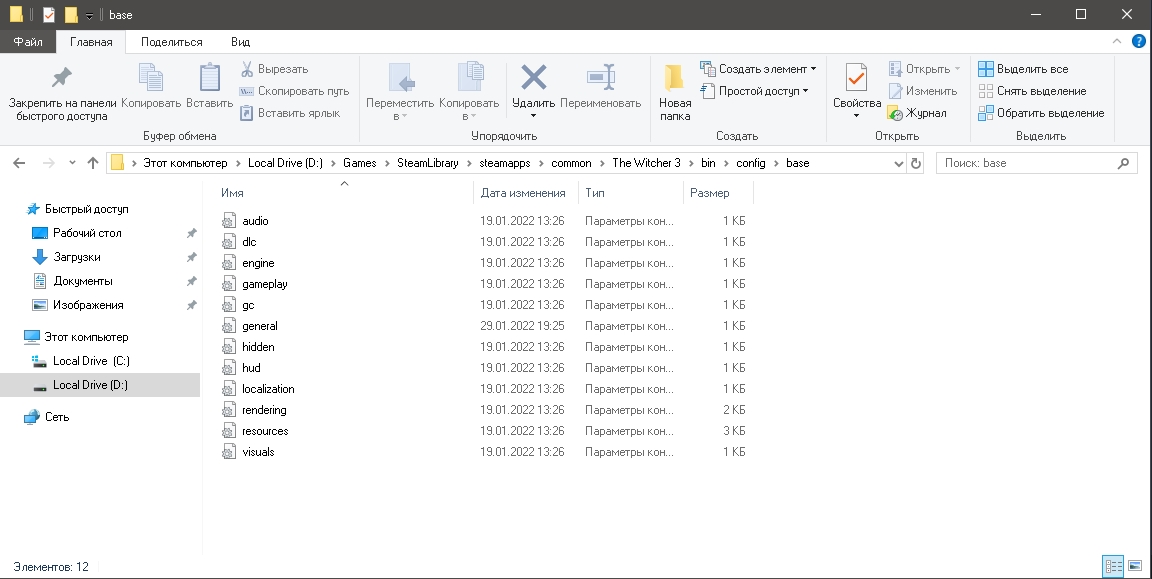Switch to large icons view
The width and height of the screenshot is (1152, 579).
pos(1134,566)
